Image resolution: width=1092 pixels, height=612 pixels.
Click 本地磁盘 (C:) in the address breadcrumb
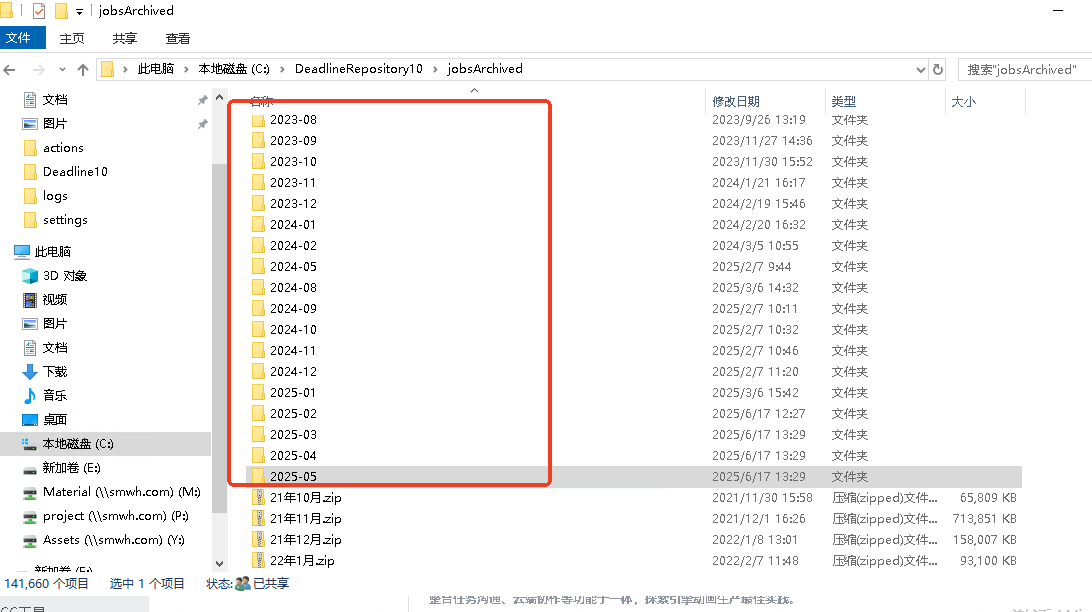234,69
